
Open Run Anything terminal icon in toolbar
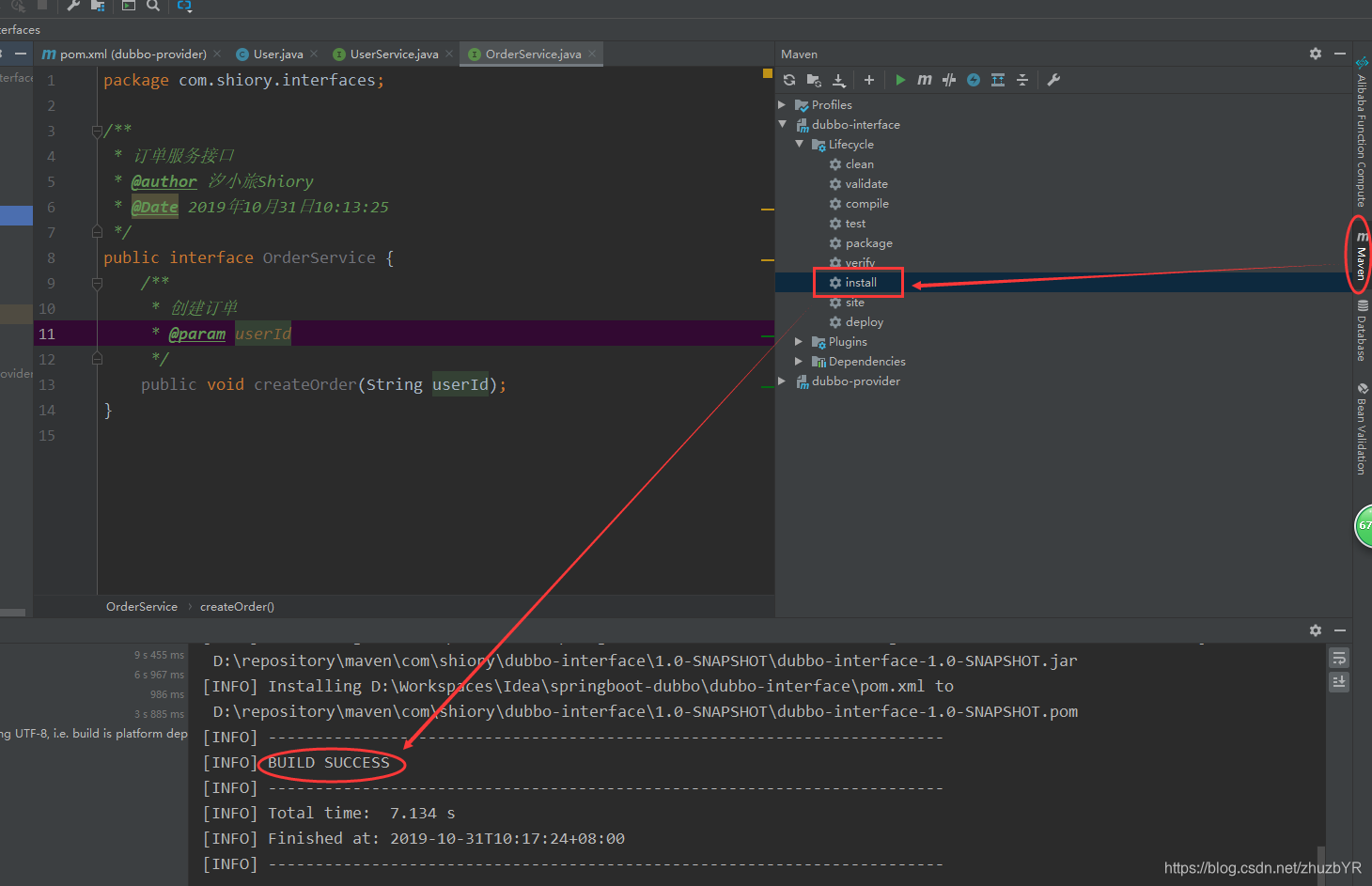pyautogui.click(x=129, y=5)
